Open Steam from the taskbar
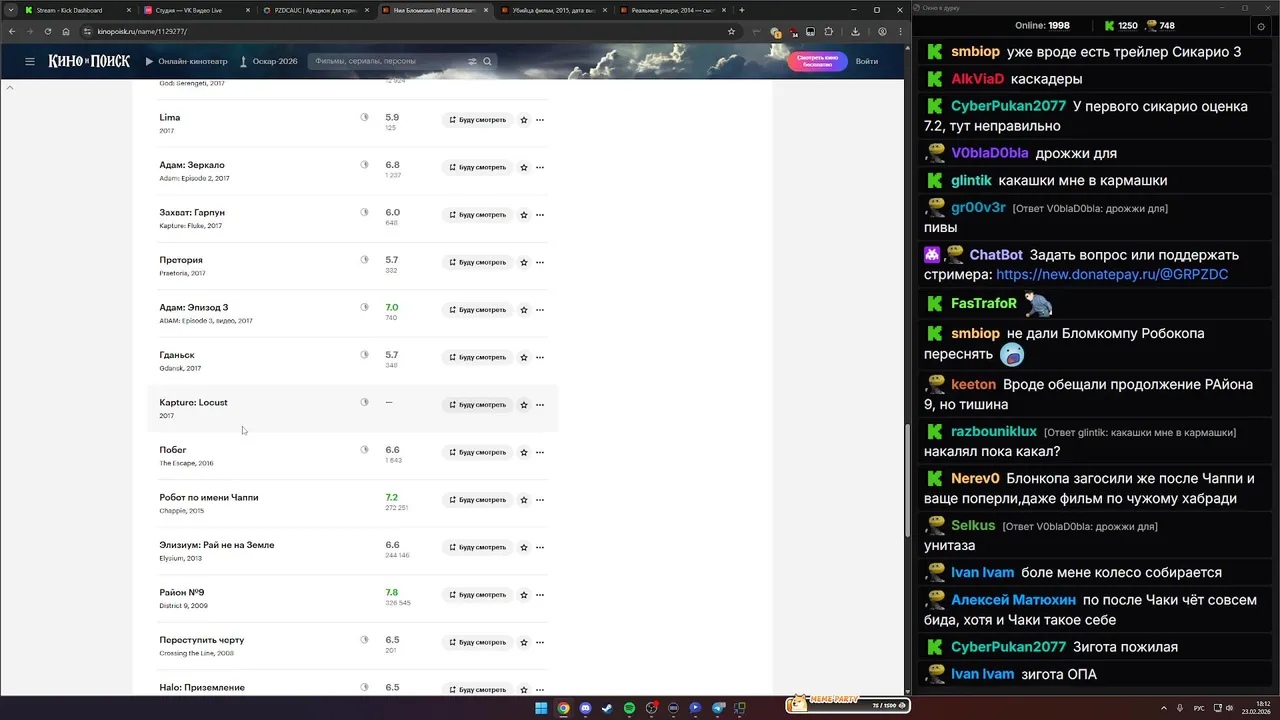Screen dimensions: 1280x720 coord(607,708)
